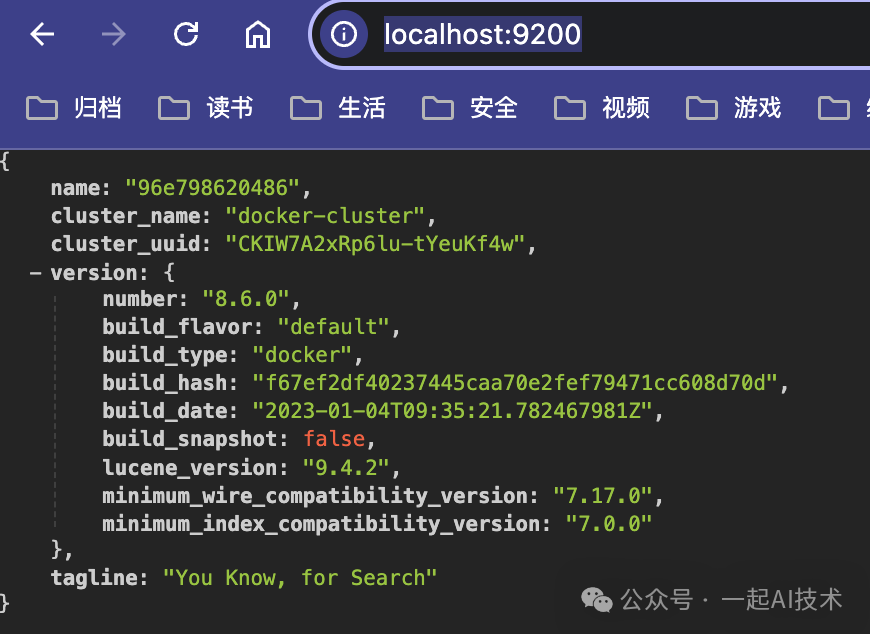This screenshot has width=870, height=634.
Task: Open the 安全 bookmarks folder
Action: pos(470,108)
